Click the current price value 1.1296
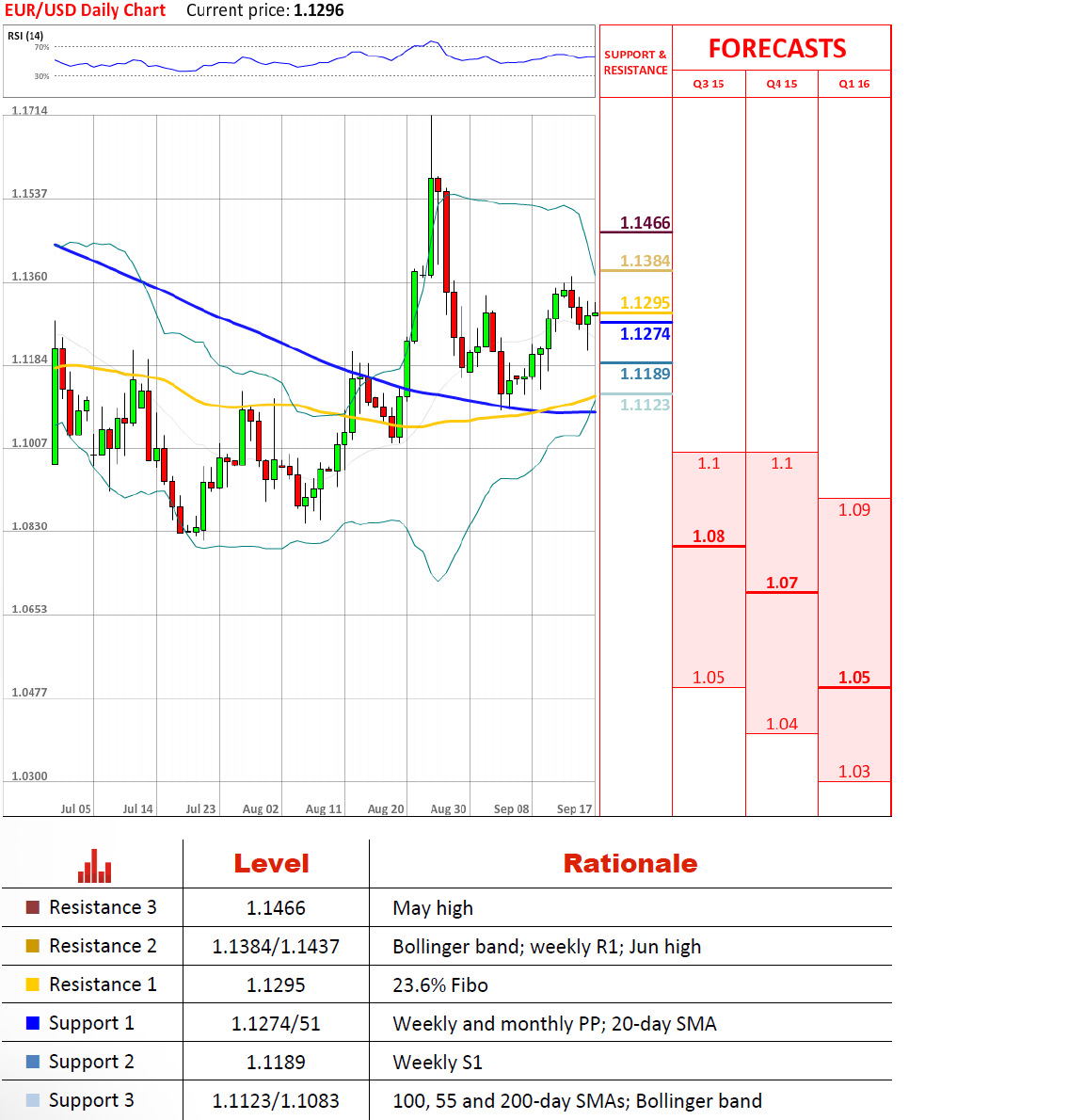 tap(318, 10)
